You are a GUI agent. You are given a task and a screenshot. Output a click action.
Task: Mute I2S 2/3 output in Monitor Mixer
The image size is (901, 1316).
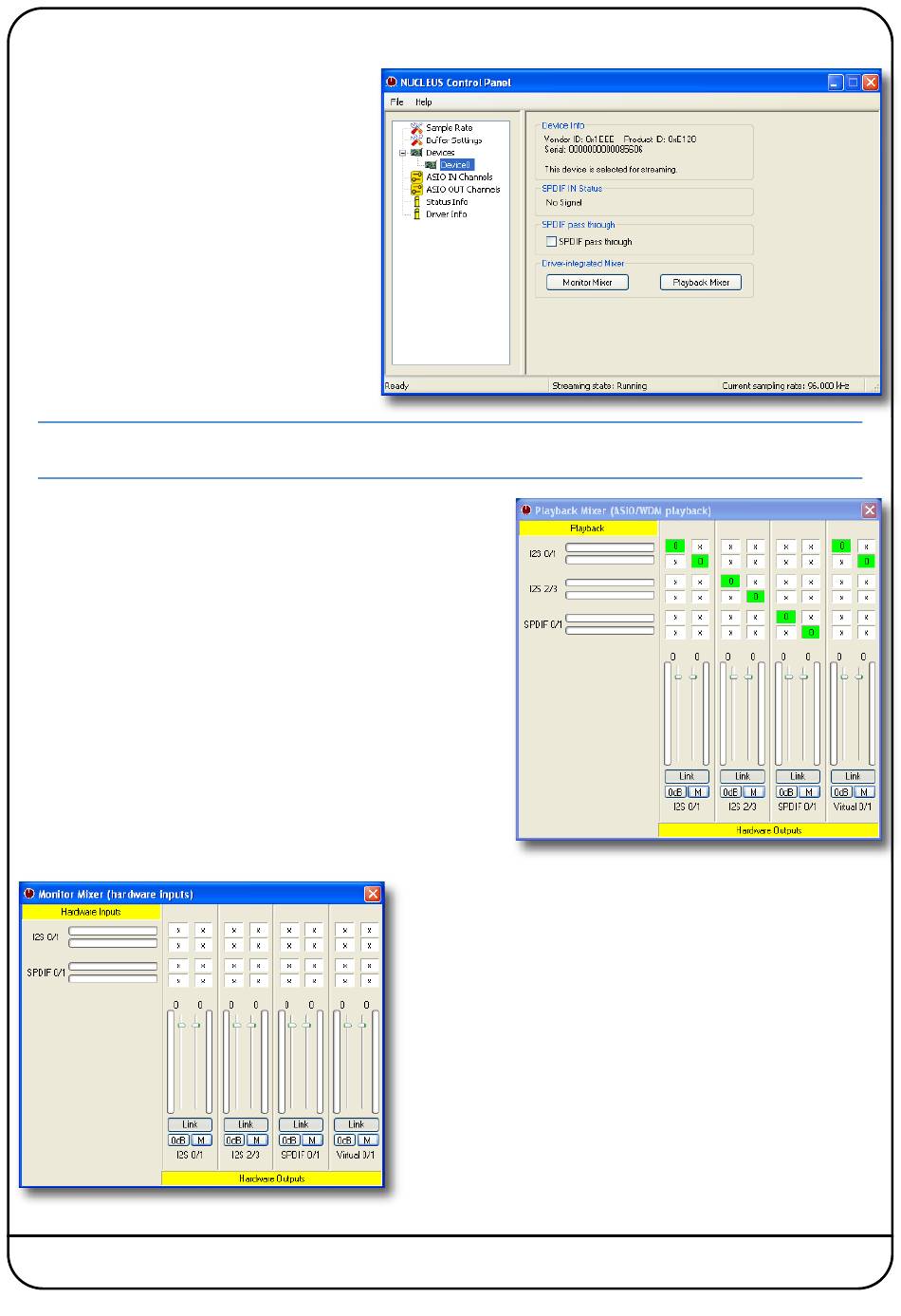[256, 1140]
